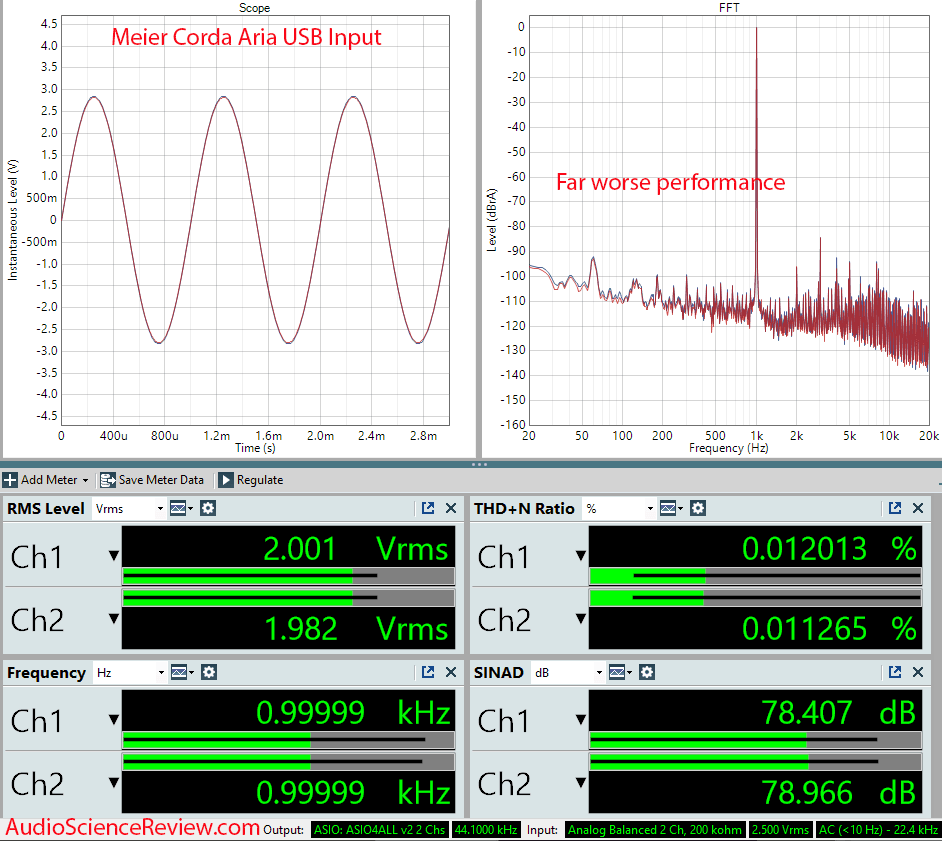
Task: Close the SINAD meter
Action: point(918,672)
